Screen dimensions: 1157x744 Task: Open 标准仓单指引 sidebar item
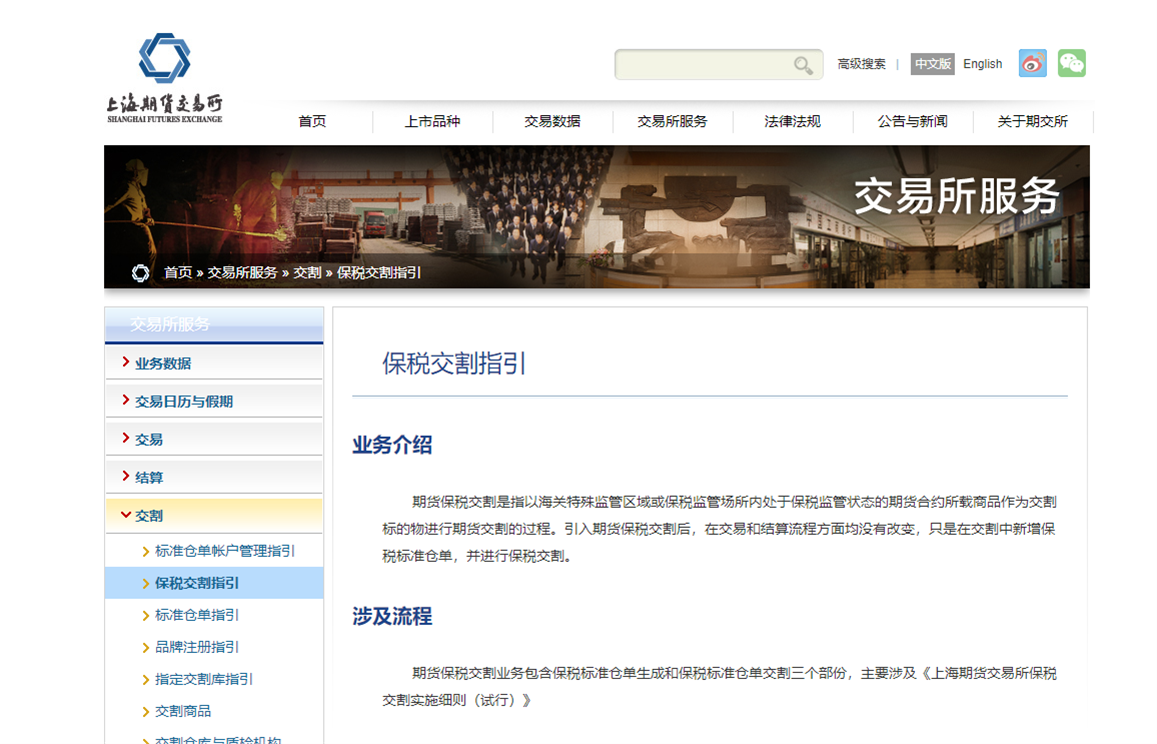(x=196, y=615)
